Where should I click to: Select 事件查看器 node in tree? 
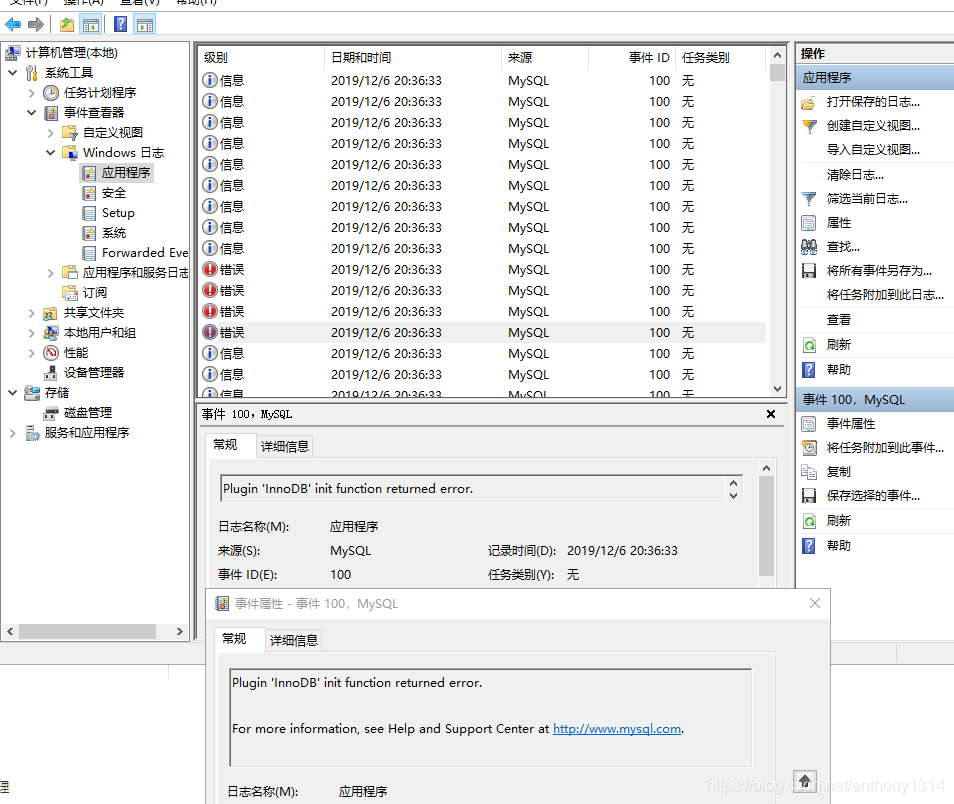(x=94, y=113)
